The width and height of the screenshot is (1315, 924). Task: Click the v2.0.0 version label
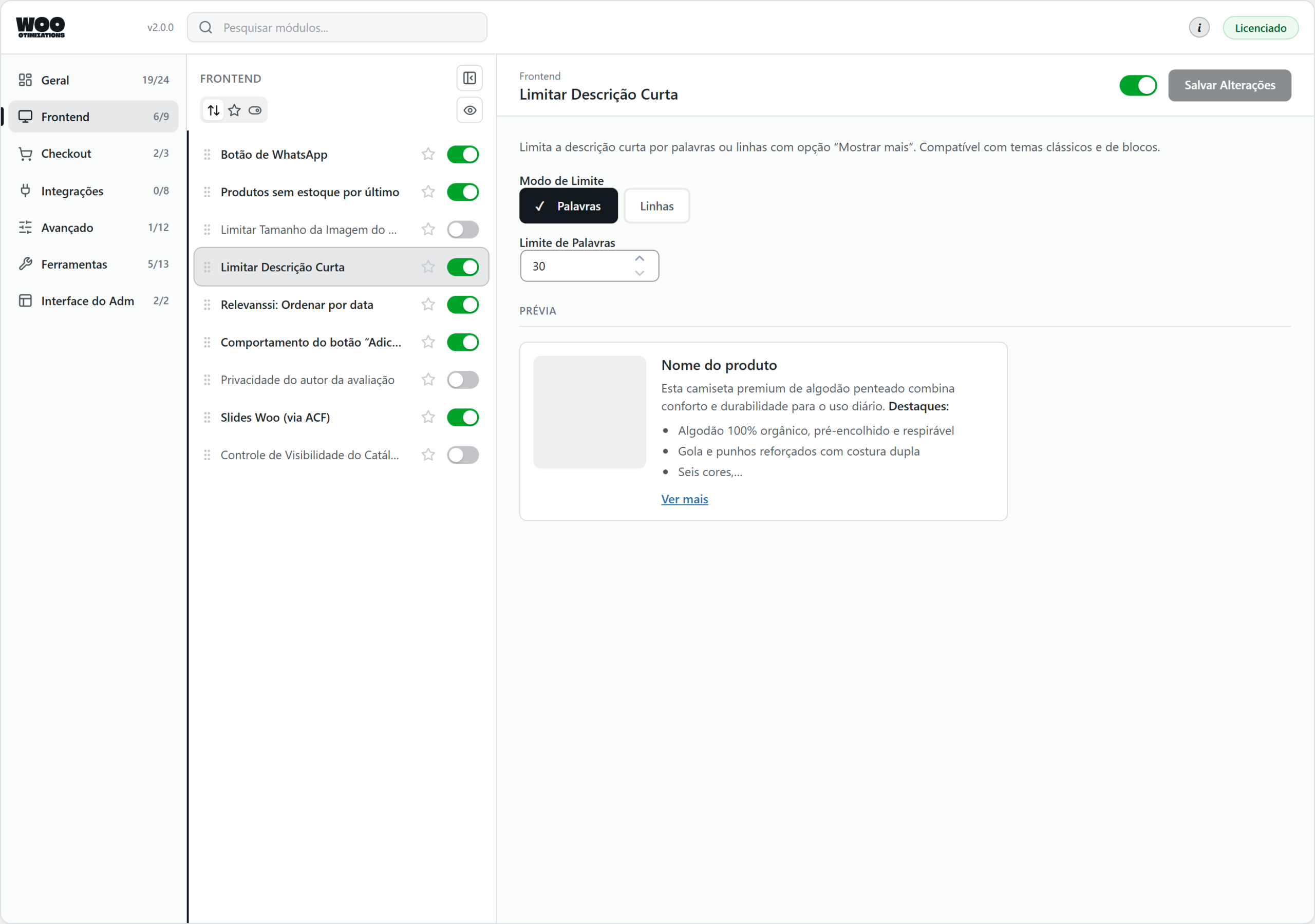(160, 28)
